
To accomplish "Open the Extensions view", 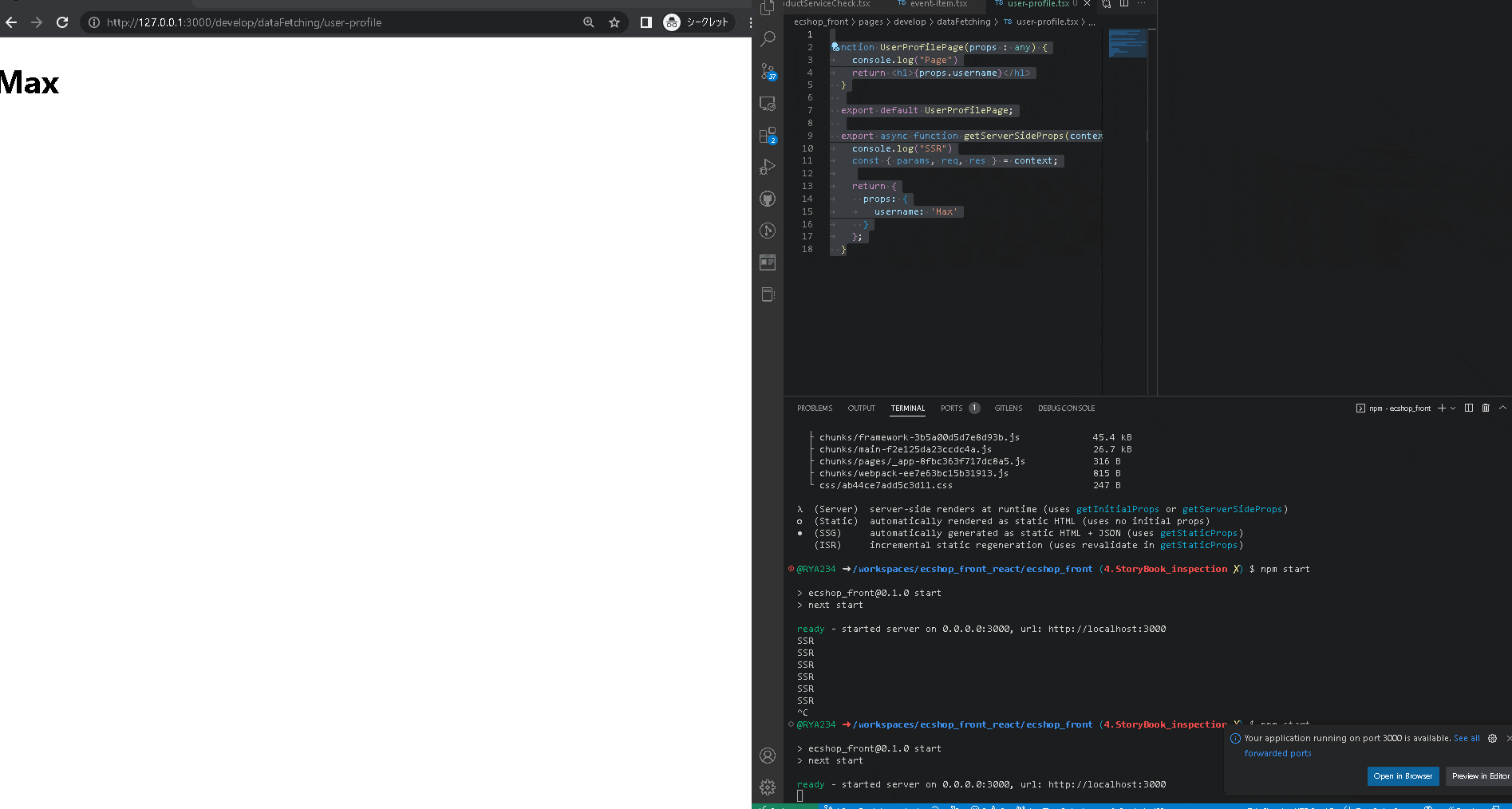I will pos(768,136).
